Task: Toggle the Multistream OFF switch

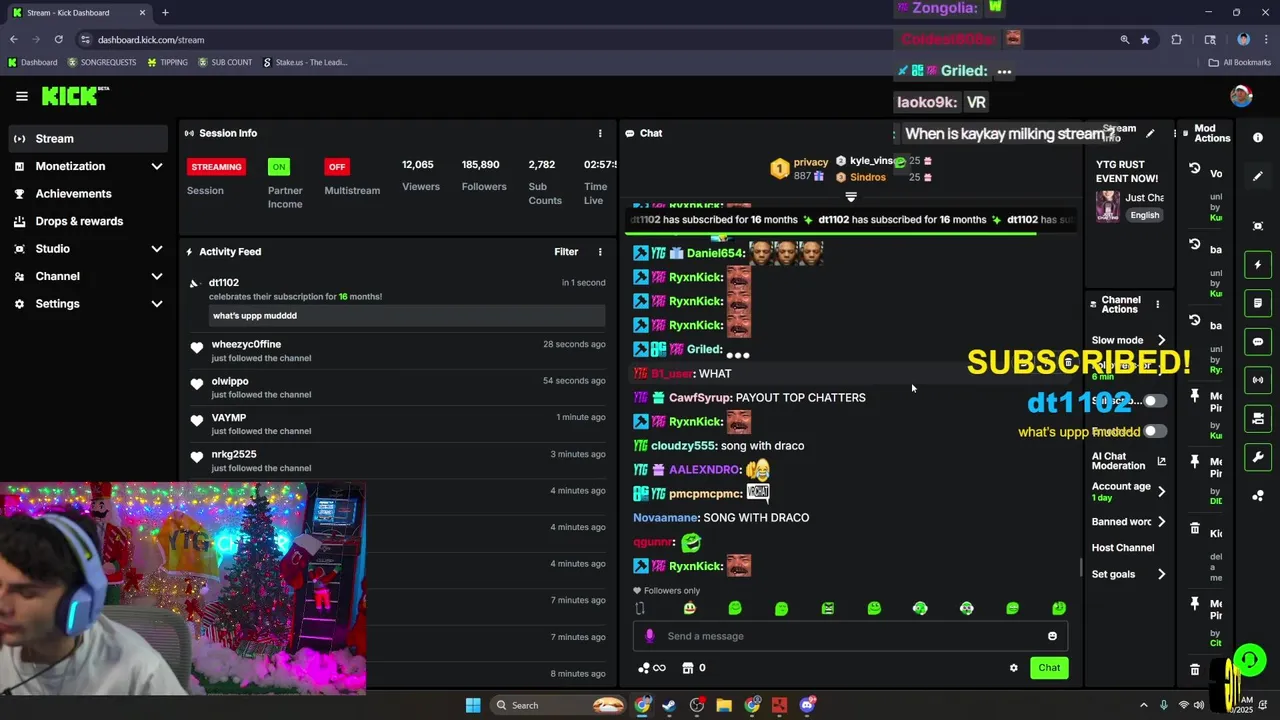Action: click(x=337, y=167)
